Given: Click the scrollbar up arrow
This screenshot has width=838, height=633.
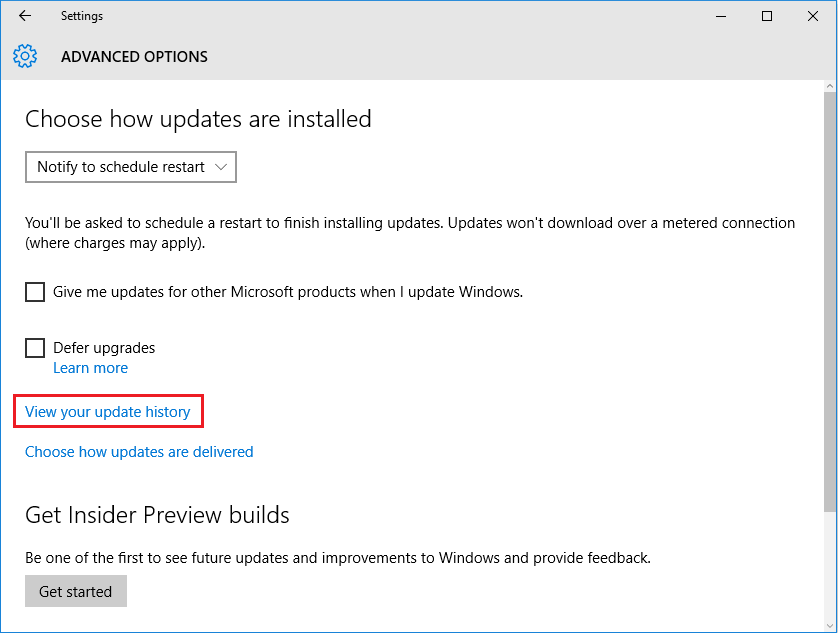Looking at the screenshot, I should (829, 88).
